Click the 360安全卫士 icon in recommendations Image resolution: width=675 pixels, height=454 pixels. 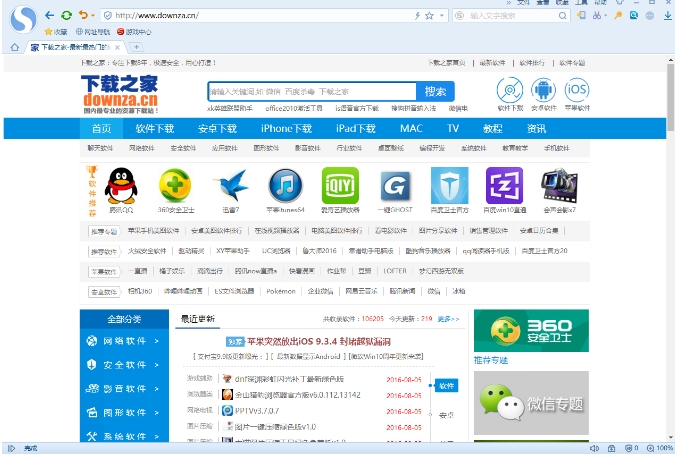[x=175, y=185]
